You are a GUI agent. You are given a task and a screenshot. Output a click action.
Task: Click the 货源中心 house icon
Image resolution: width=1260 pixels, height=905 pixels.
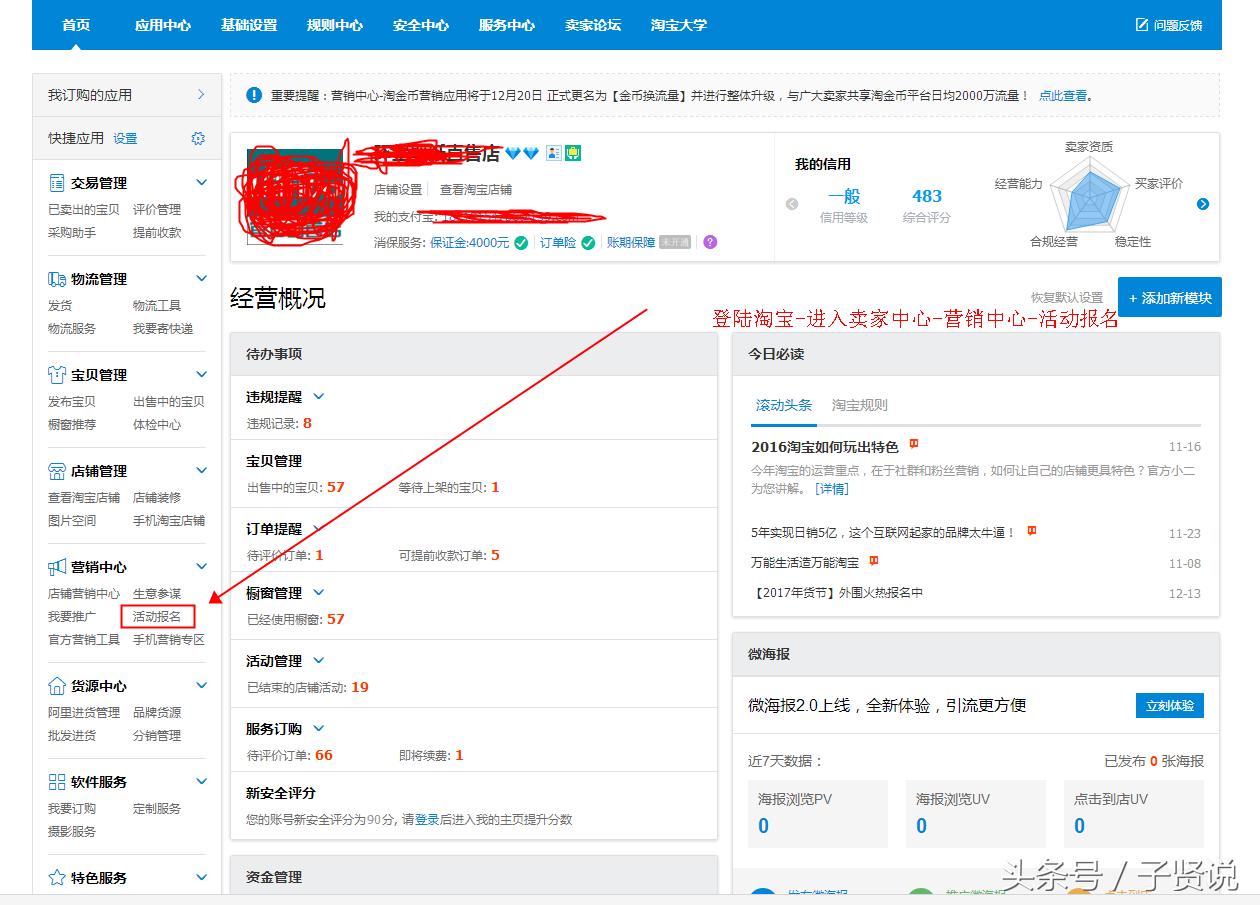click(x=57, y=686)
